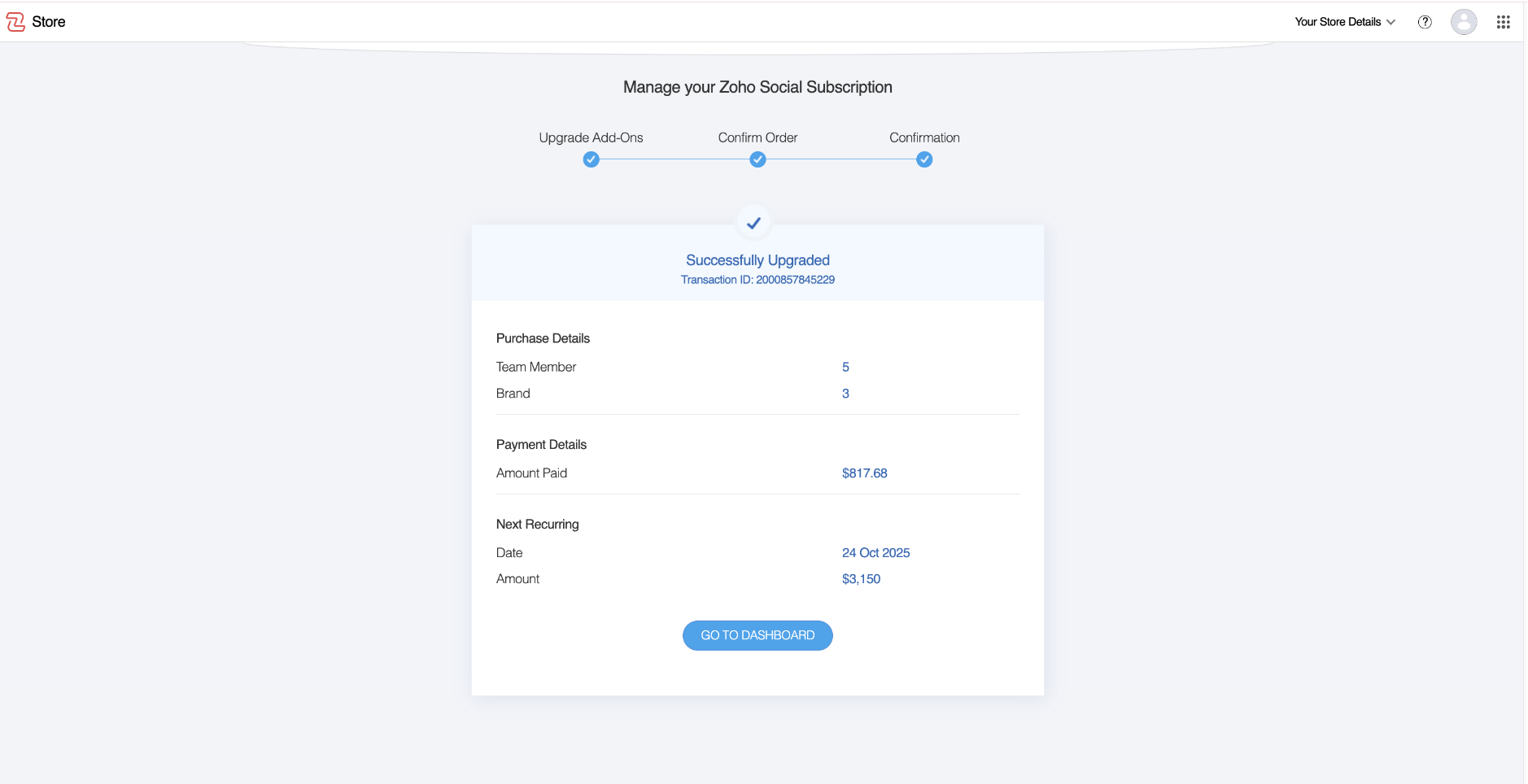Click the 24 Oct 2025 recurring date
The width and height of the screenshot is (1528, 784).
coord(875,553)
